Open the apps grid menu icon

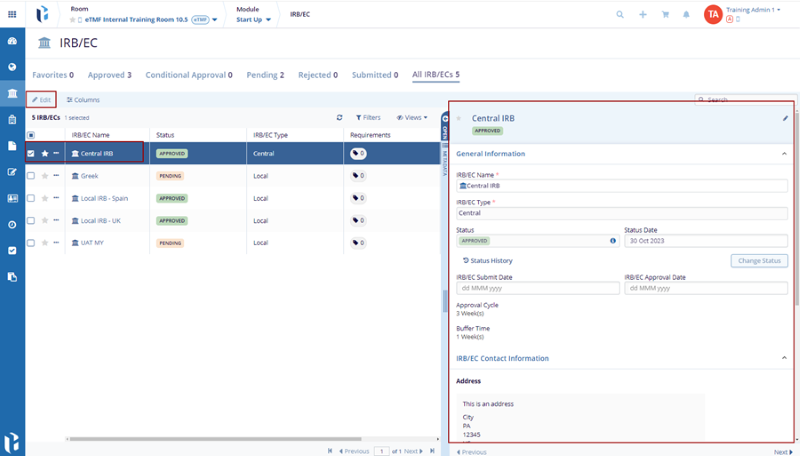(x=12, y=14)
